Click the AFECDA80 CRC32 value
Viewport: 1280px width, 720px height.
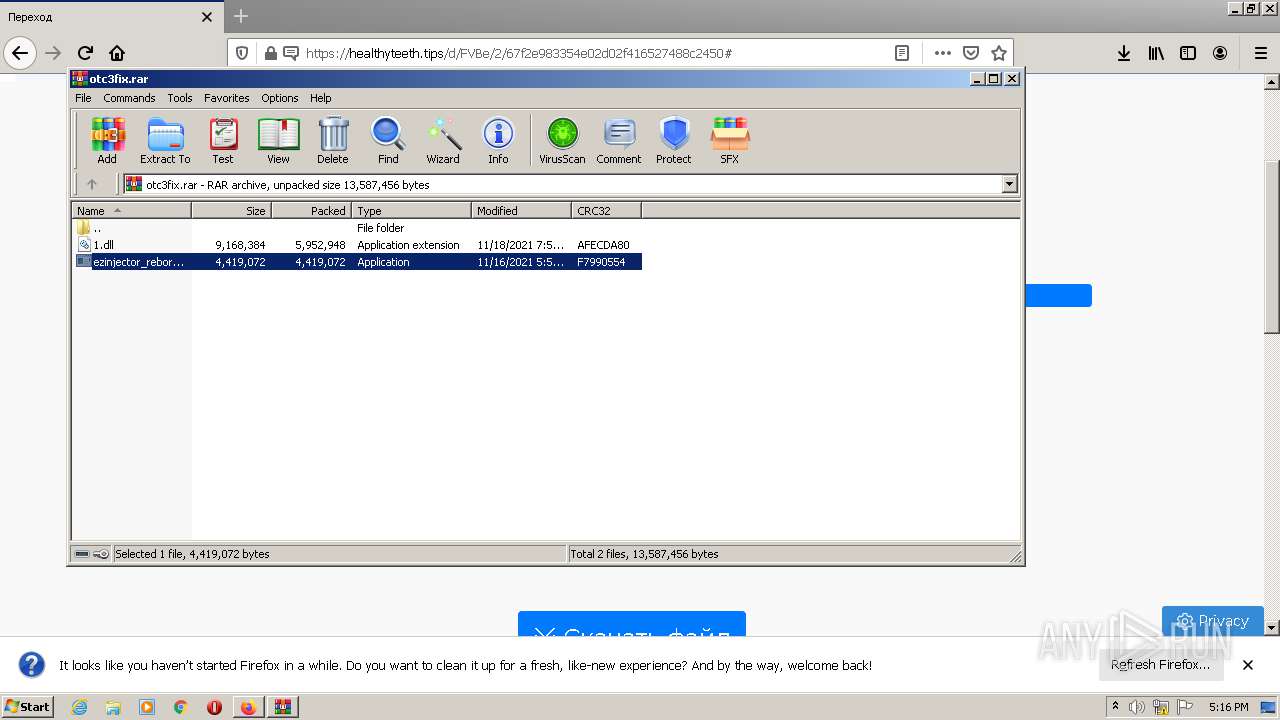[x=603, y=245]
